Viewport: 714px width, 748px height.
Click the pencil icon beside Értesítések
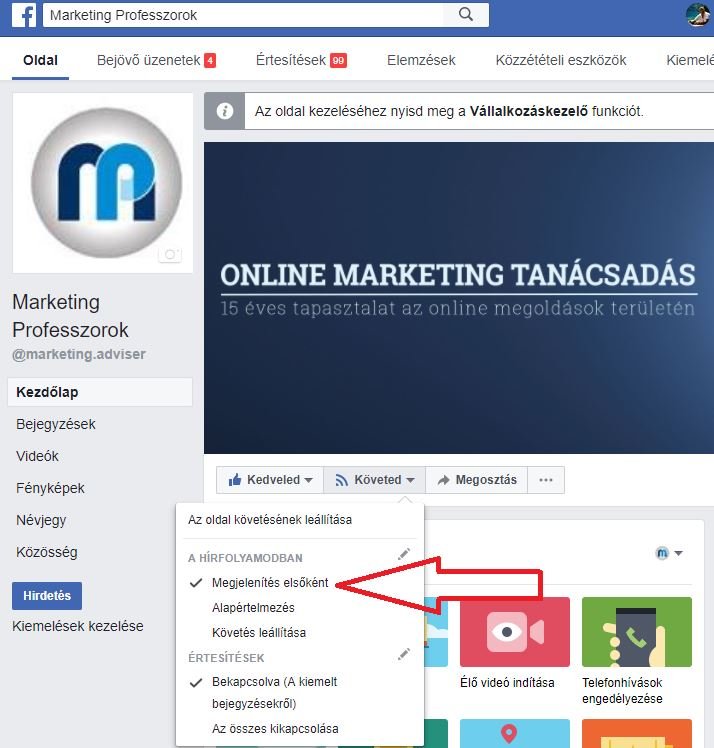(x=404, y=654)
